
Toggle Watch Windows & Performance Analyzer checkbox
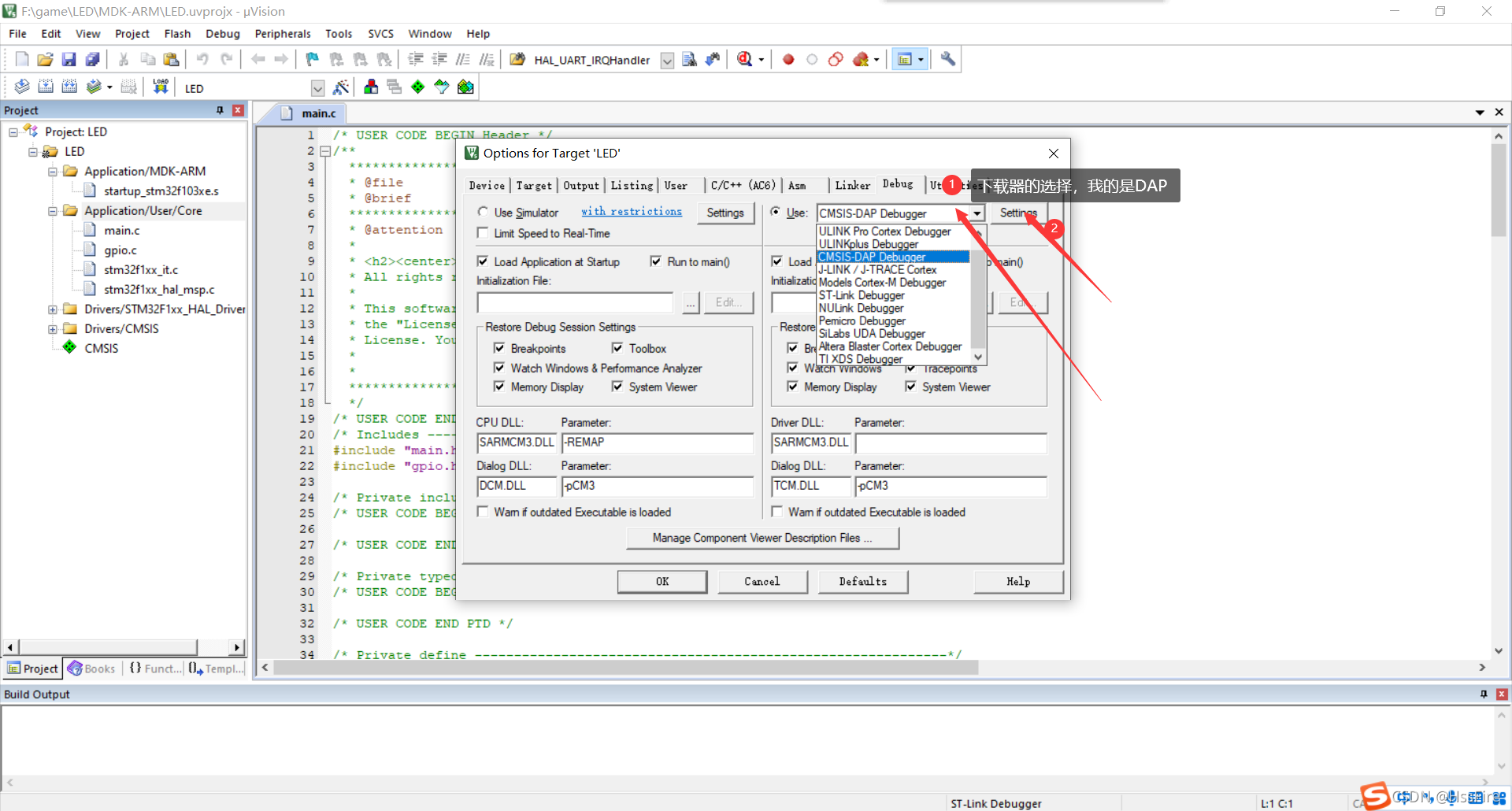[499, 368]
